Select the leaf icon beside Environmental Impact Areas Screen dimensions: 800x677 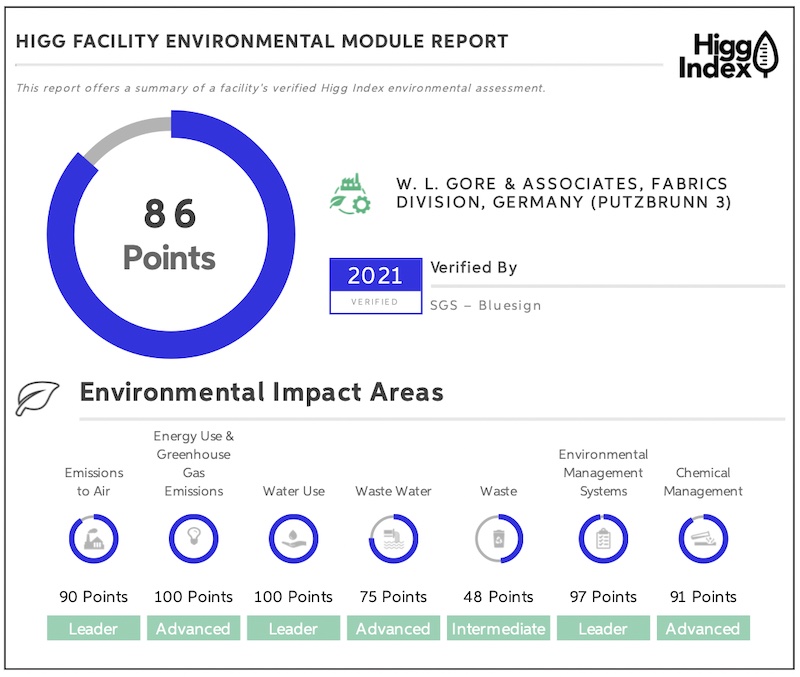[37, 397]
